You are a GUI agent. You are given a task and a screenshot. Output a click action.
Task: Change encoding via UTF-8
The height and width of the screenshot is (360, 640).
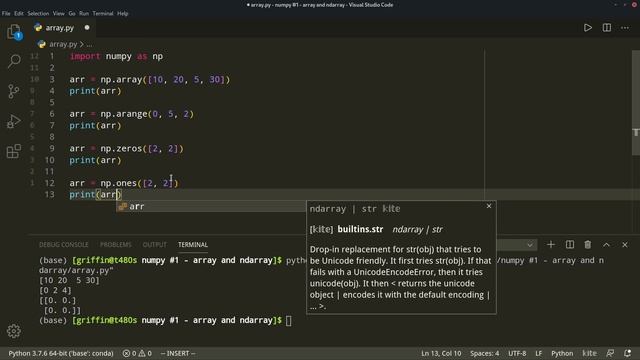517,353
